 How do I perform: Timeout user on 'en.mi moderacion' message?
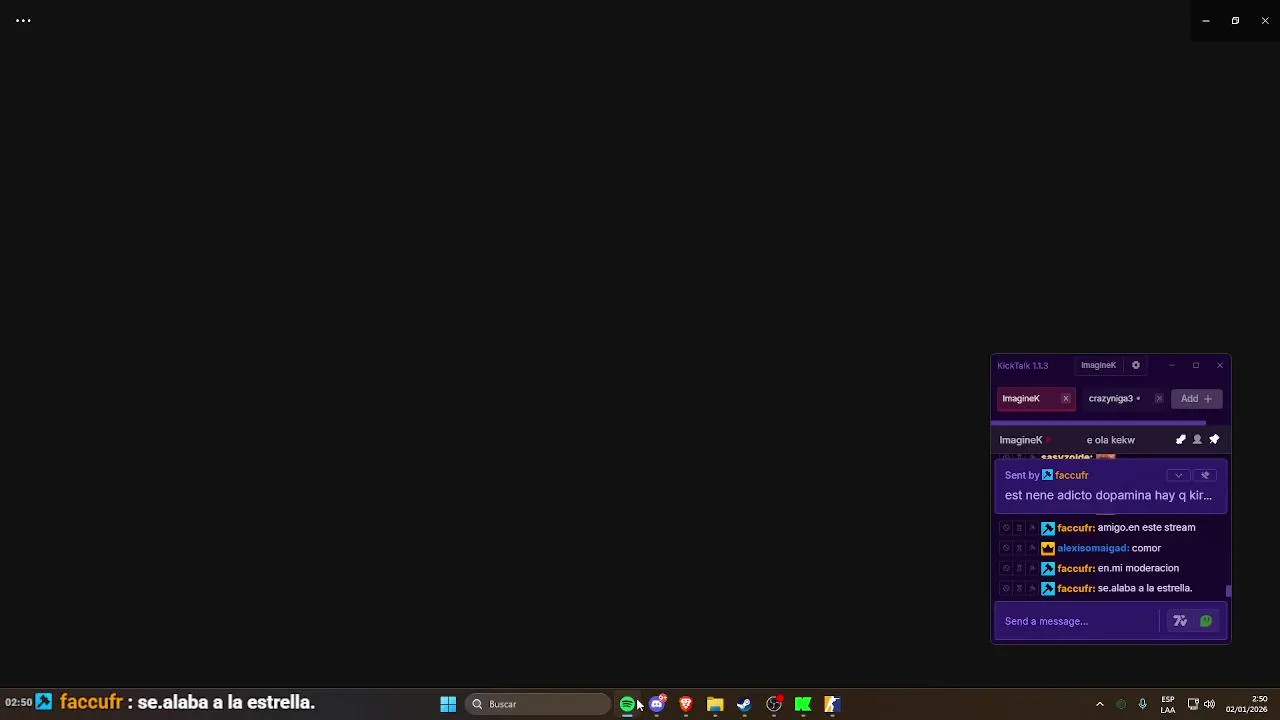pos(1006,568)
